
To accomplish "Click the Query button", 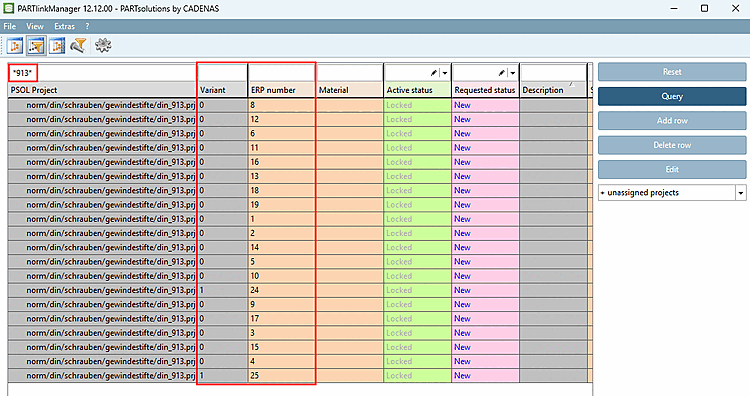I will (x=672, y=96).
